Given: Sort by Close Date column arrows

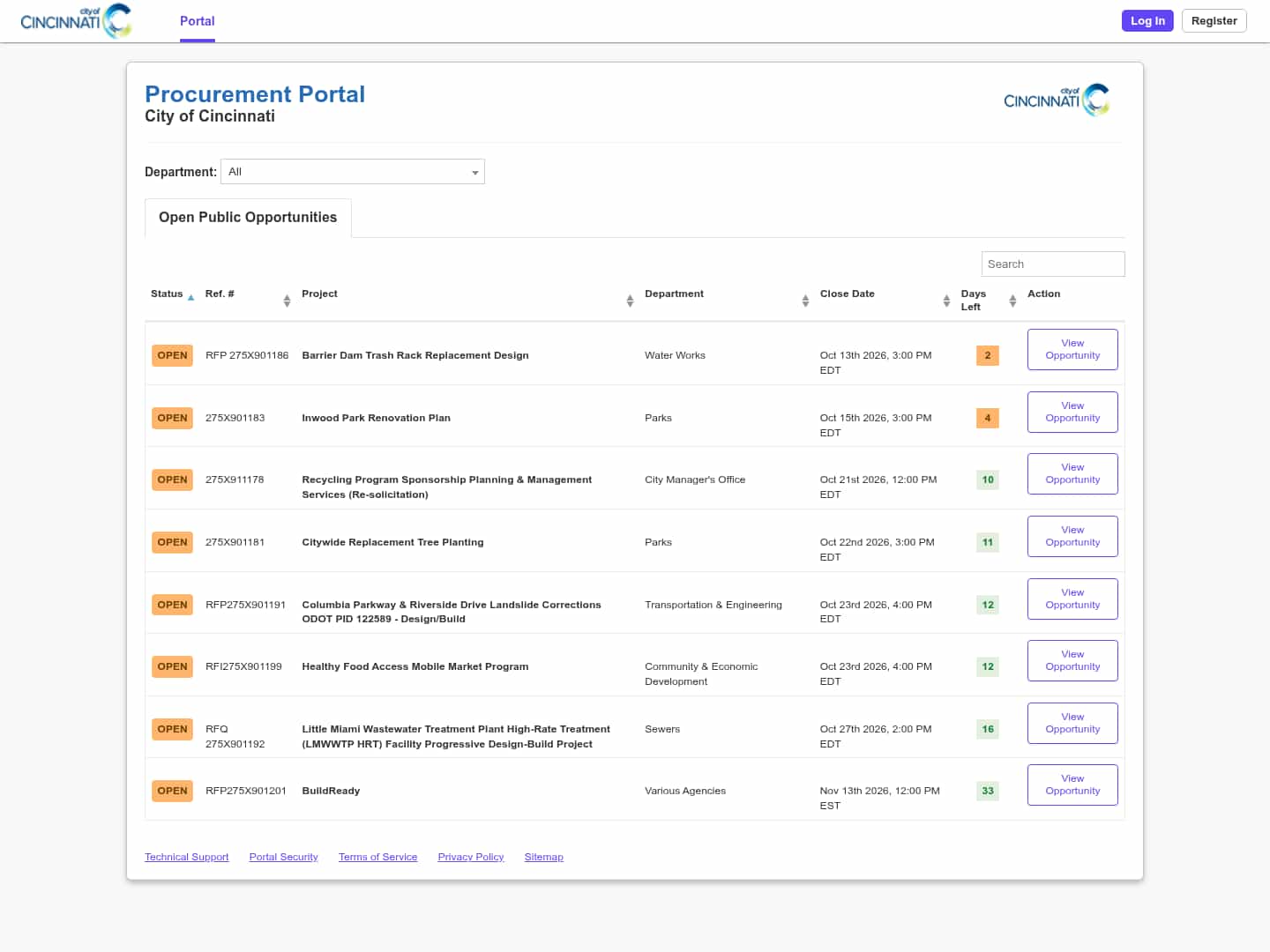Looking at the screenshot, I should point(946,301).
